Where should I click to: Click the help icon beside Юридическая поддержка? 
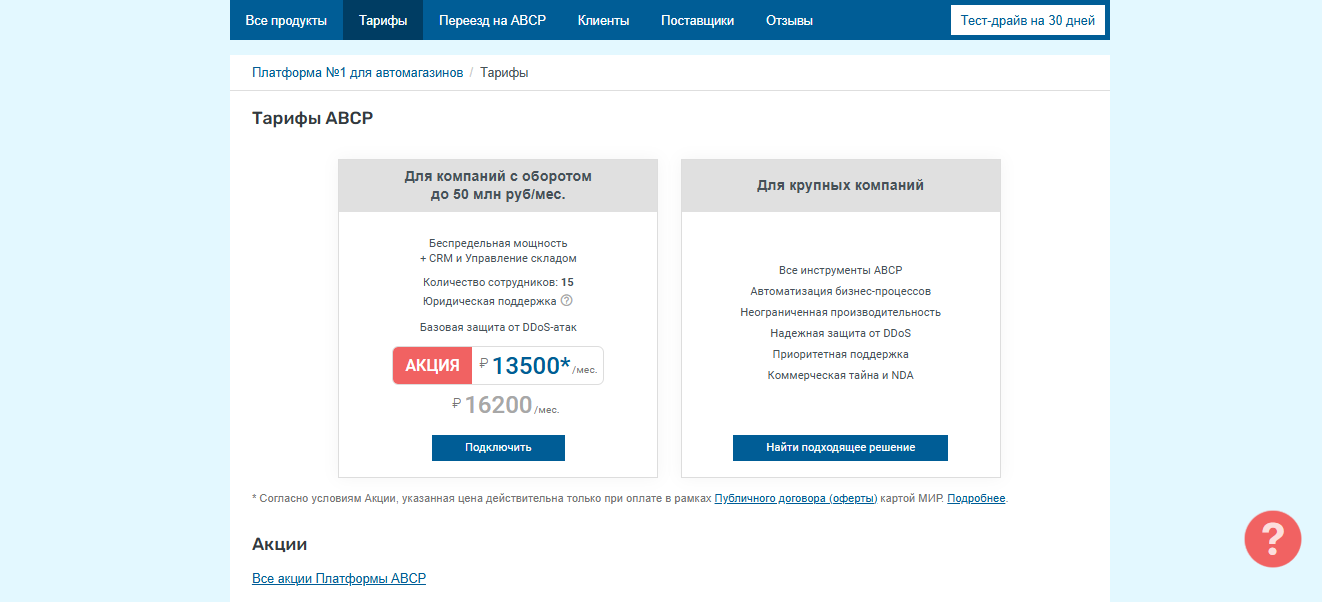(x=566, y=300)
